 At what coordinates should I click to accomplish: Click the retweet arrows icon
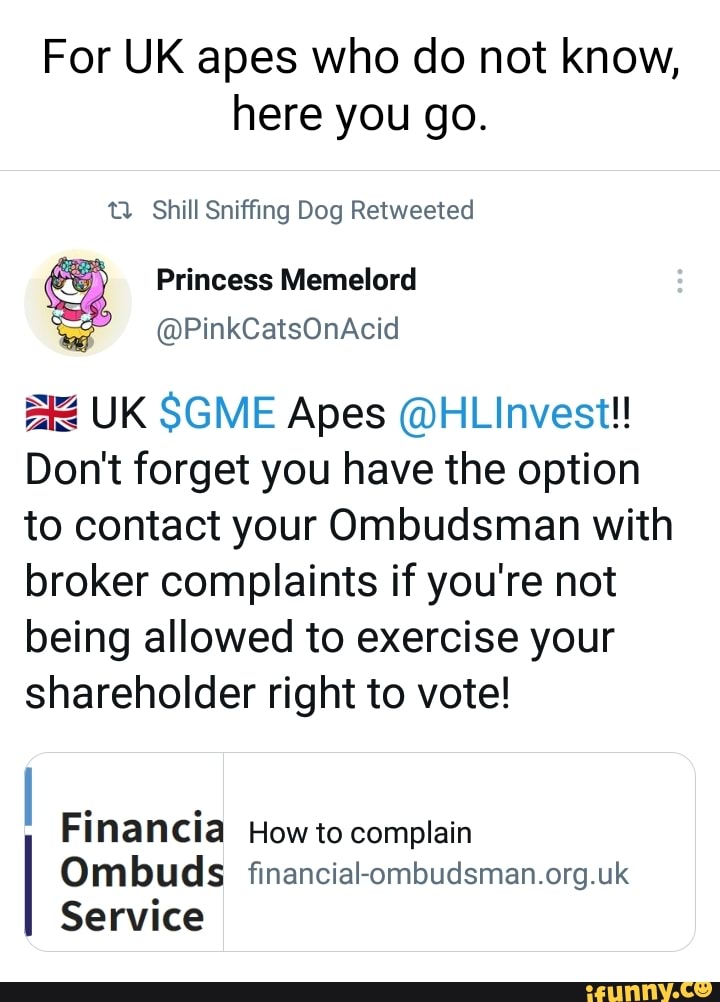(x=120, y=211)
